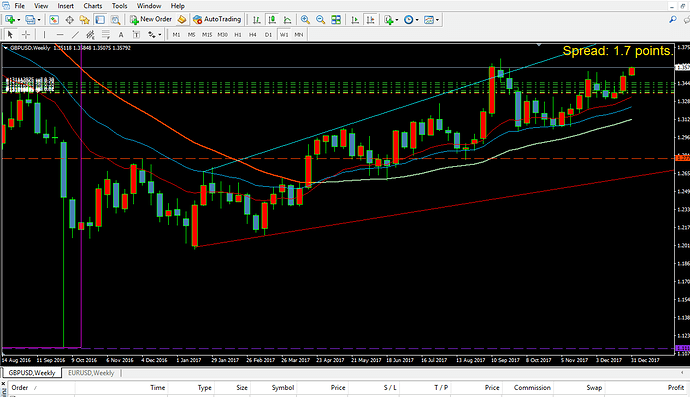
Task: Click the Profiles icon
Action: [x=30, y=20]
